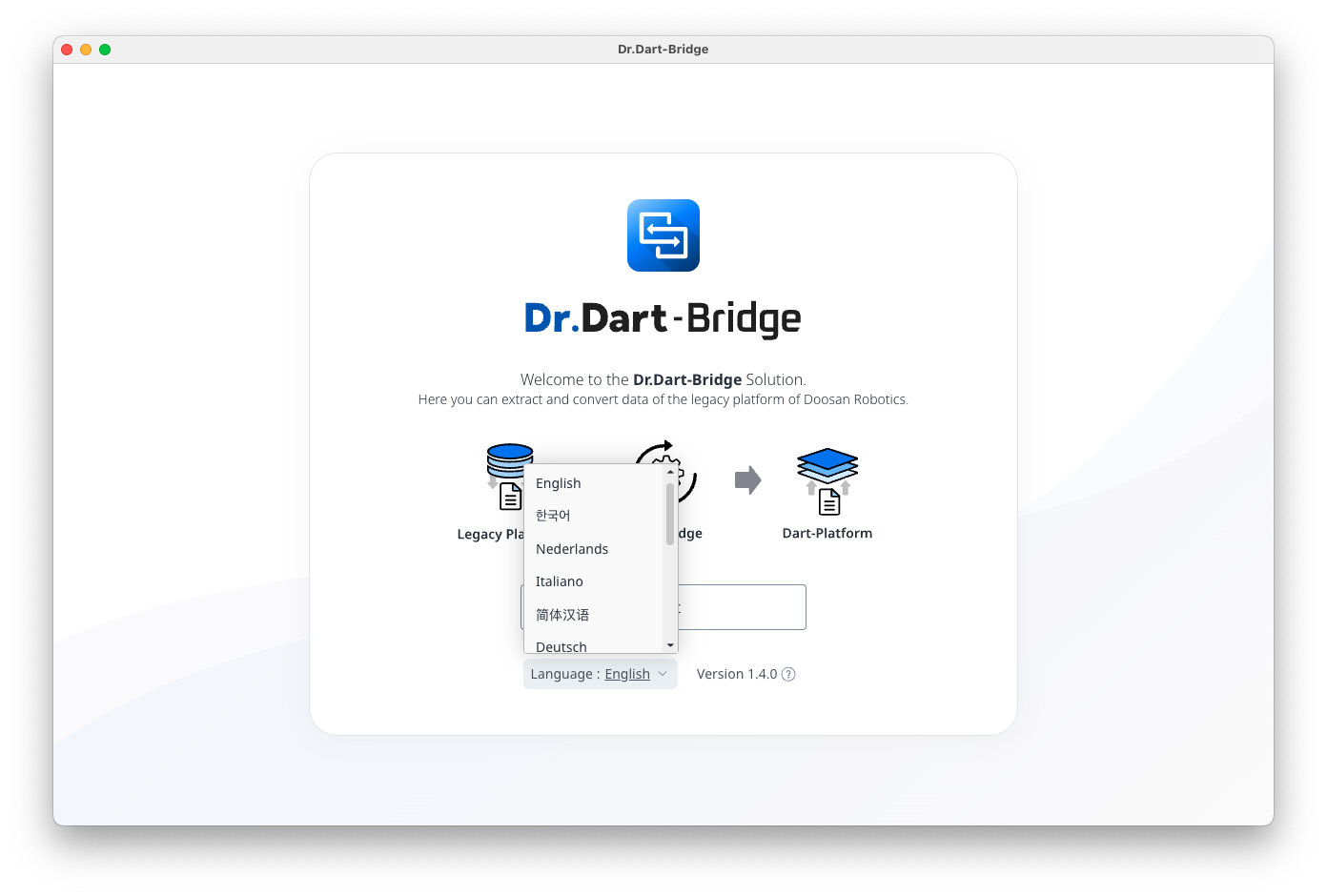
Task: Click the gray right arrow icon
Action: pyautogui.click(x=747, y=479)
